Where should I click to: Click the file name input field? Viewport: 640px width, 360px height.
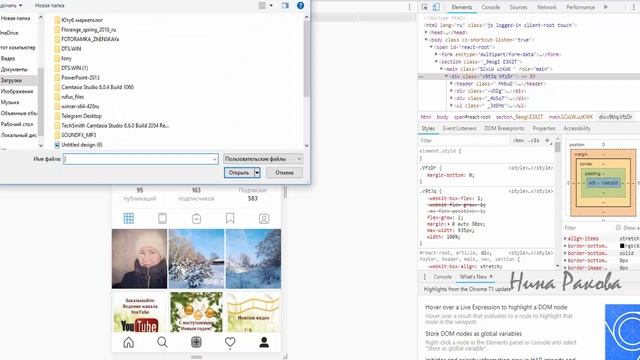[x=140, y=159]
